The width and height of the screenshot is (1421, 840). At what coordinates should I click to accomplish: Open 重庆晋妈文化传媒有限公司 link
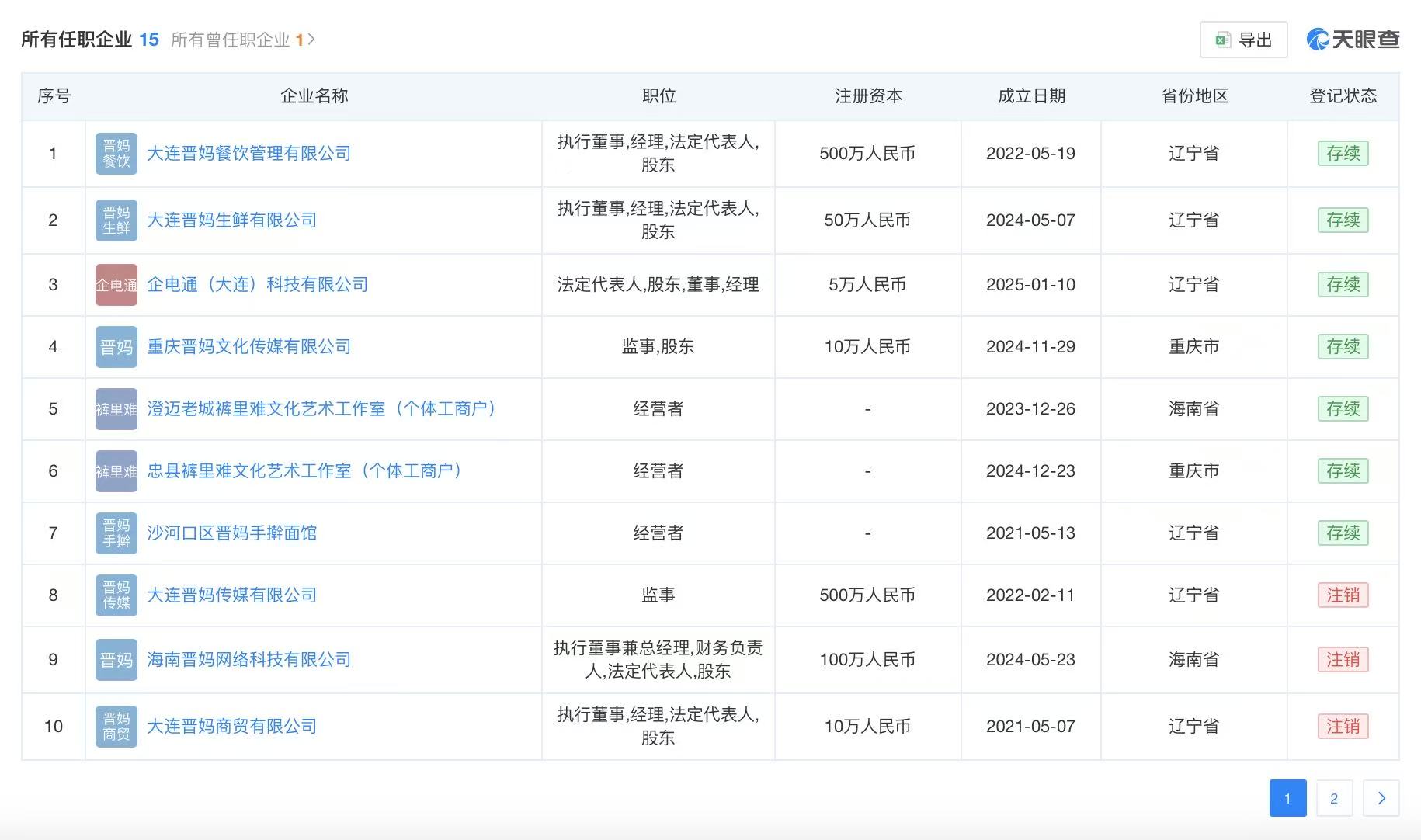tap(248, 347)
